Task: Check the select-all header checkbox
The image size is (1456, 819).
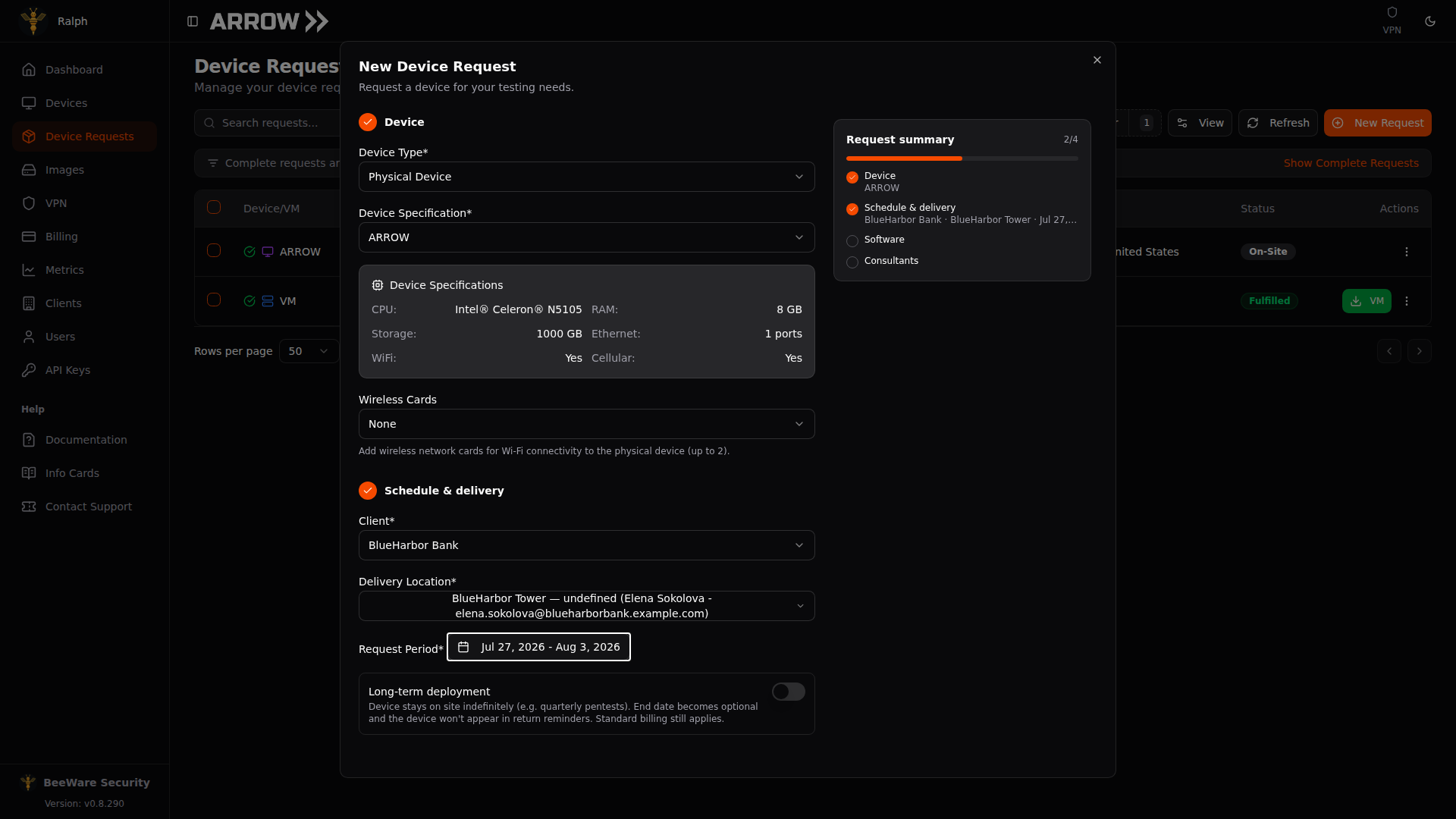Action: [x=214, y=208]
